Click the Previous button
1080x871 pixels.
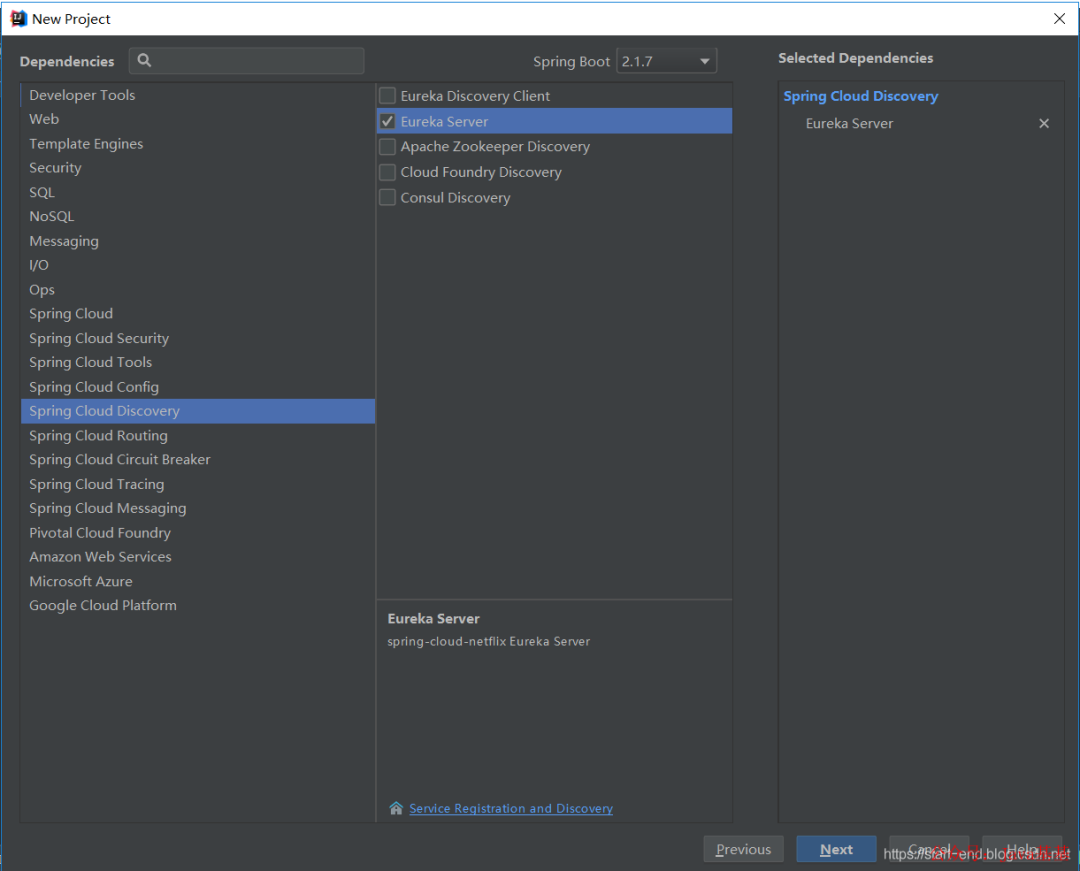click(743, 849)
